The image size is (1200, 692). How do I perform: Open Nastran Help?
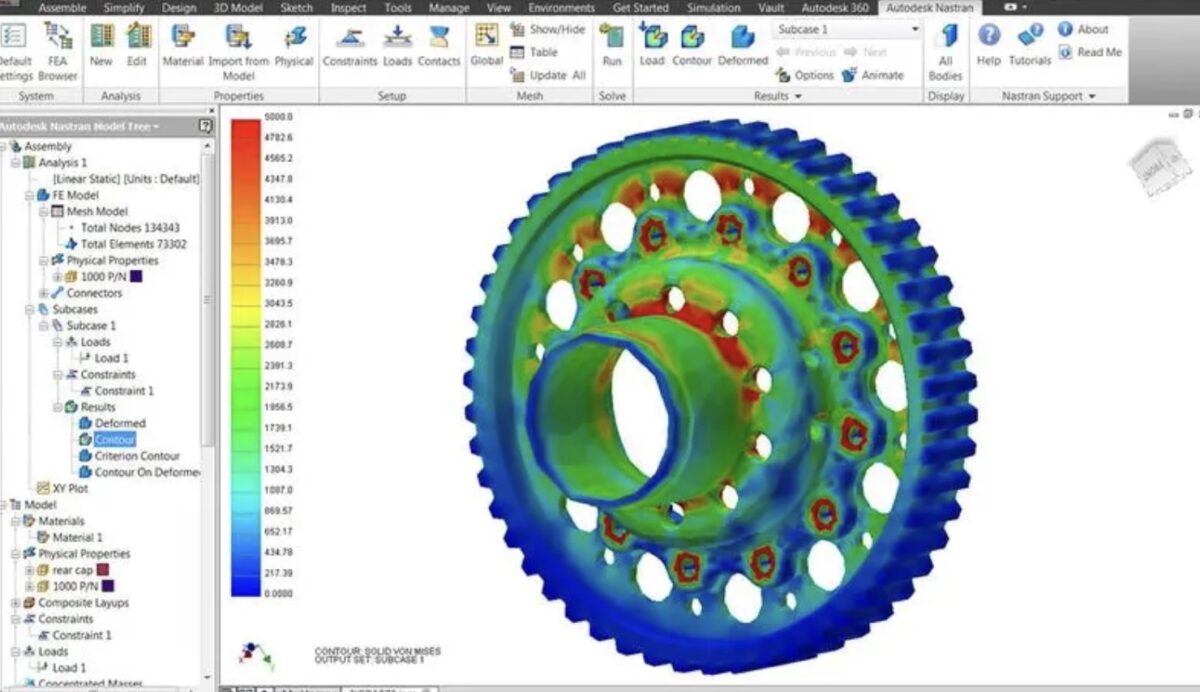tap(988, 46)
